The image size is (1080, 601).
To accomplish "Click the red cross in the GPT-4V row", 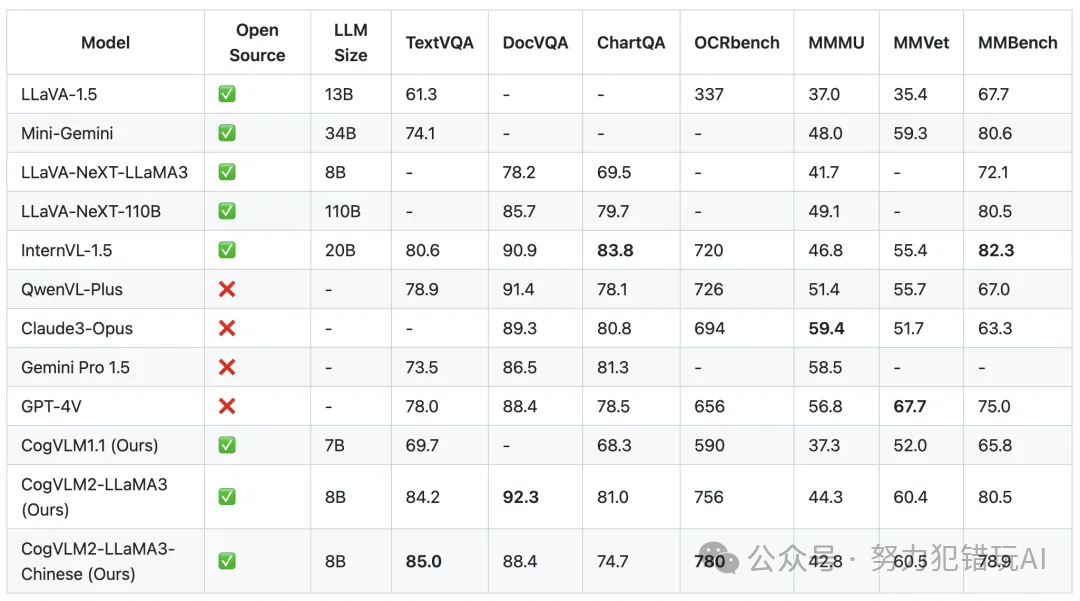I will [227, 407].
